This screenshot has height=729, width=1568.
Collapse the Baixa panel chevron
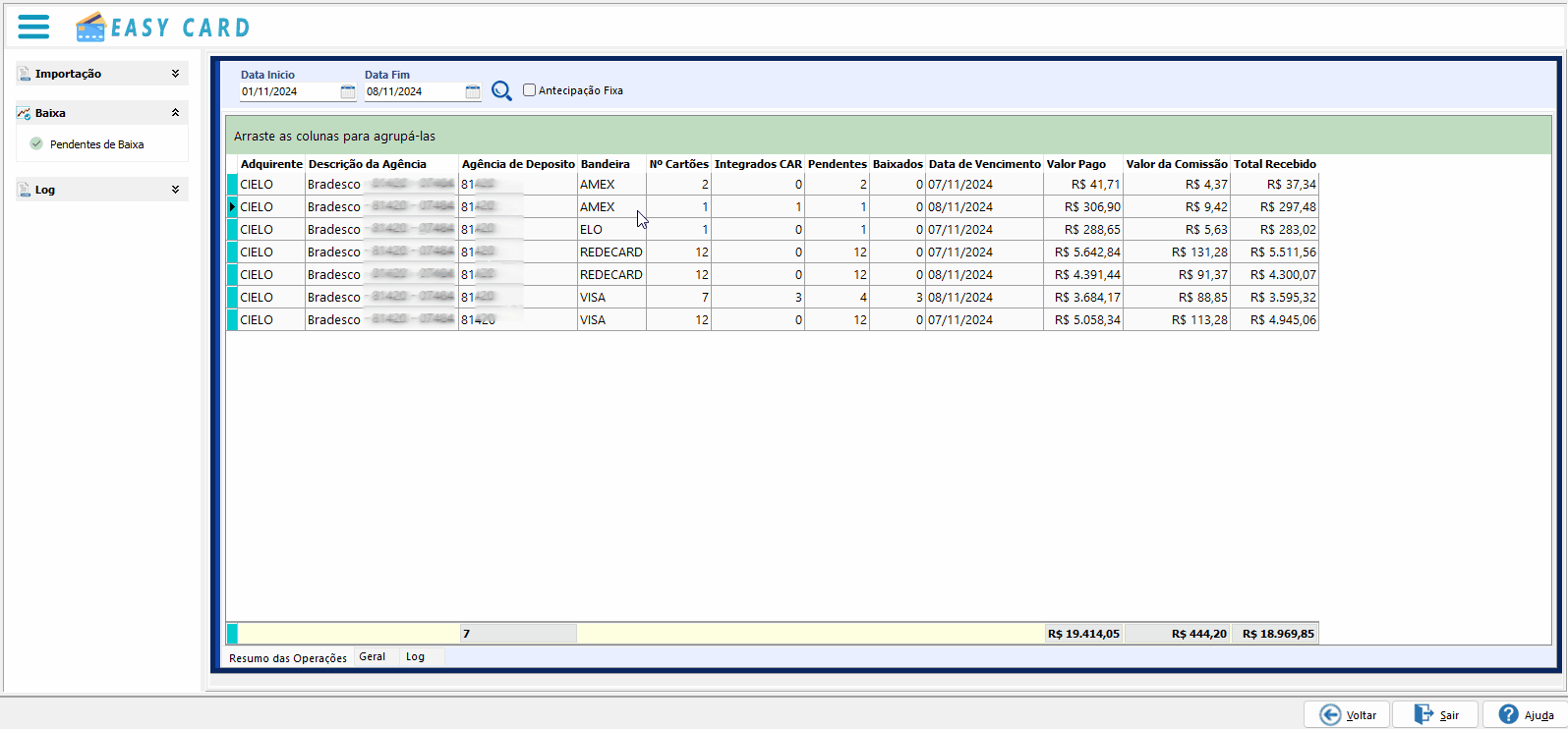pyautogui.click(x=175, y=113)
